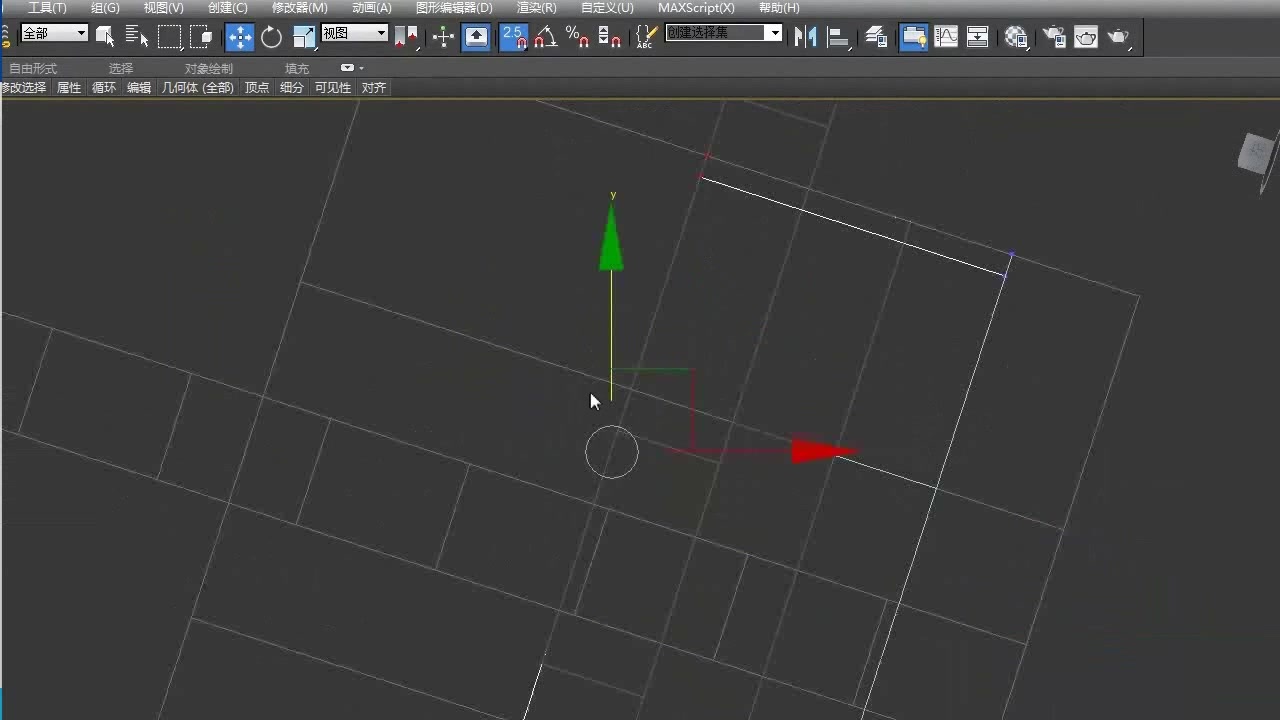This screenshot has height=720, width=1280.
Task: Toggle Spinner Snap
Action: [x=609, y=37]
